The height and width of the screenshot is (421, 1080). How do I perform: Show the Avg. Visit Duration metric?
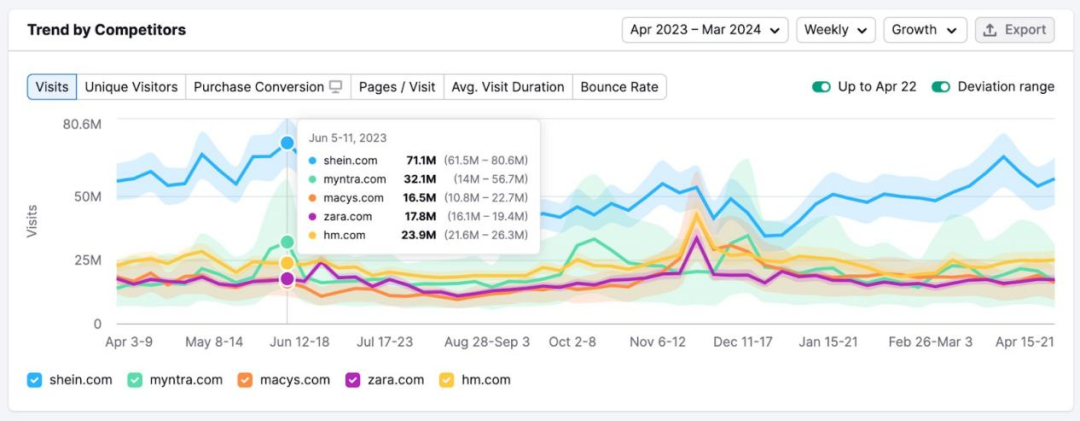pyautogui.click(x=508, y=87)
